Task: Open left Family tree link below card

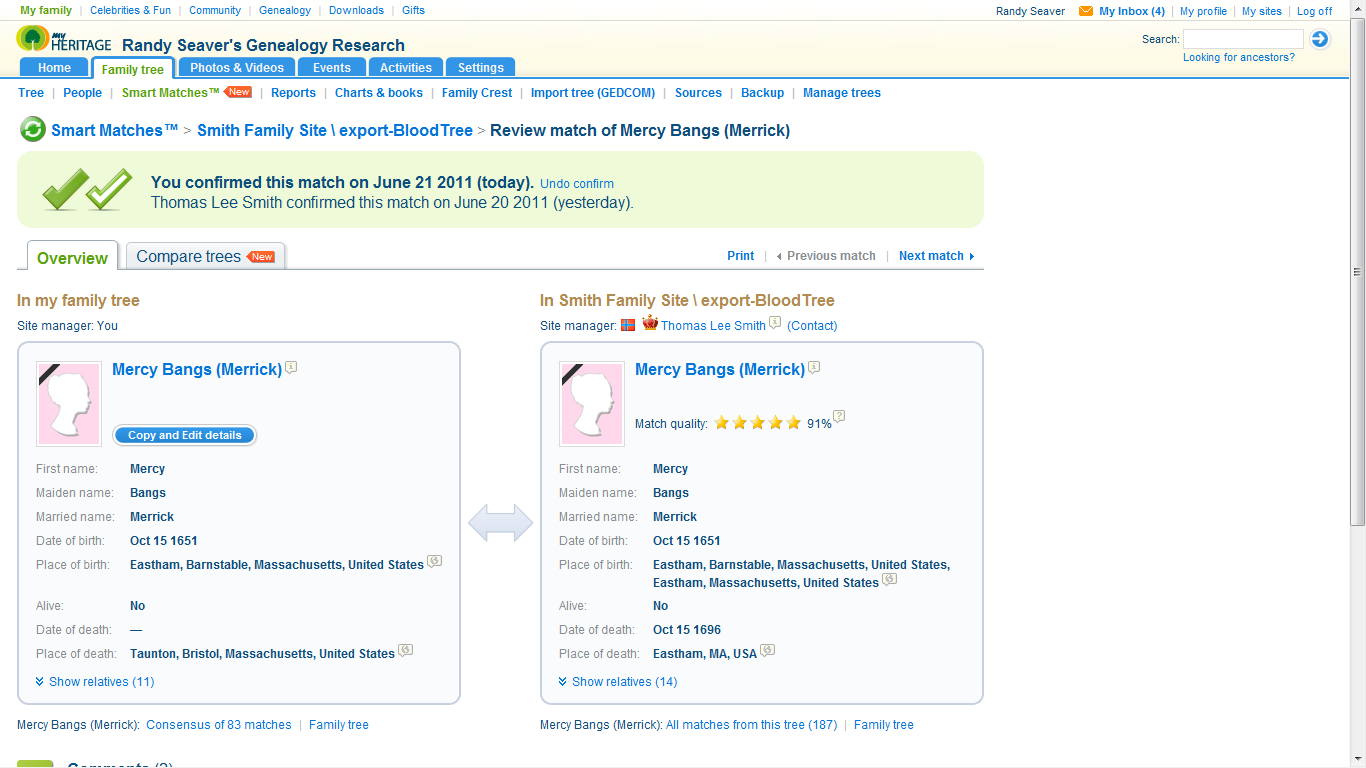Action: pyautogui.click(x=339, y=725)
